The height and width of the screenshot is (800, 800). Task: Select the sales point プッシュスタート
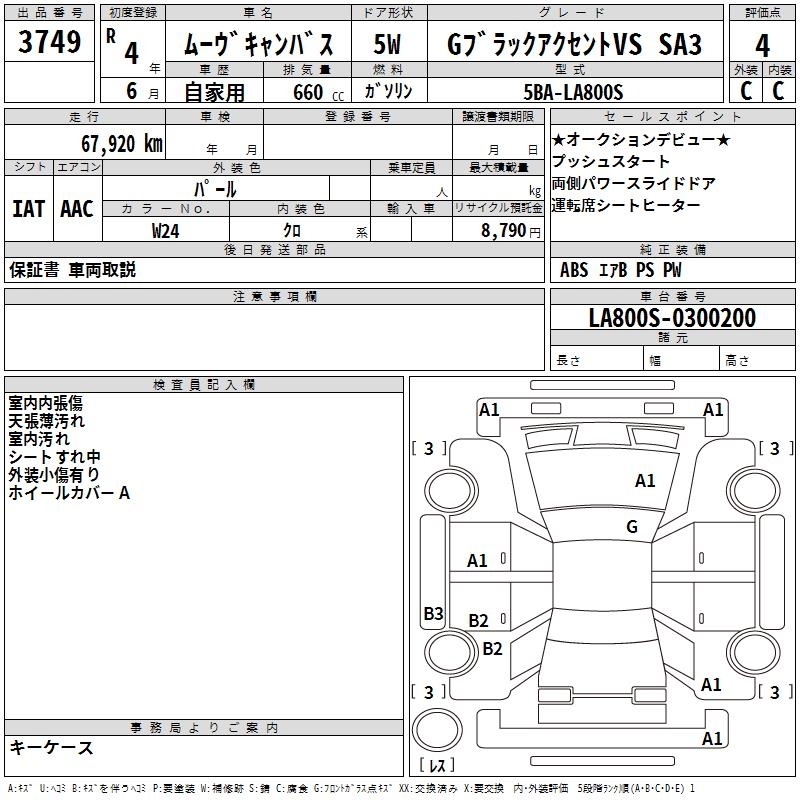(x=611, y=161)
